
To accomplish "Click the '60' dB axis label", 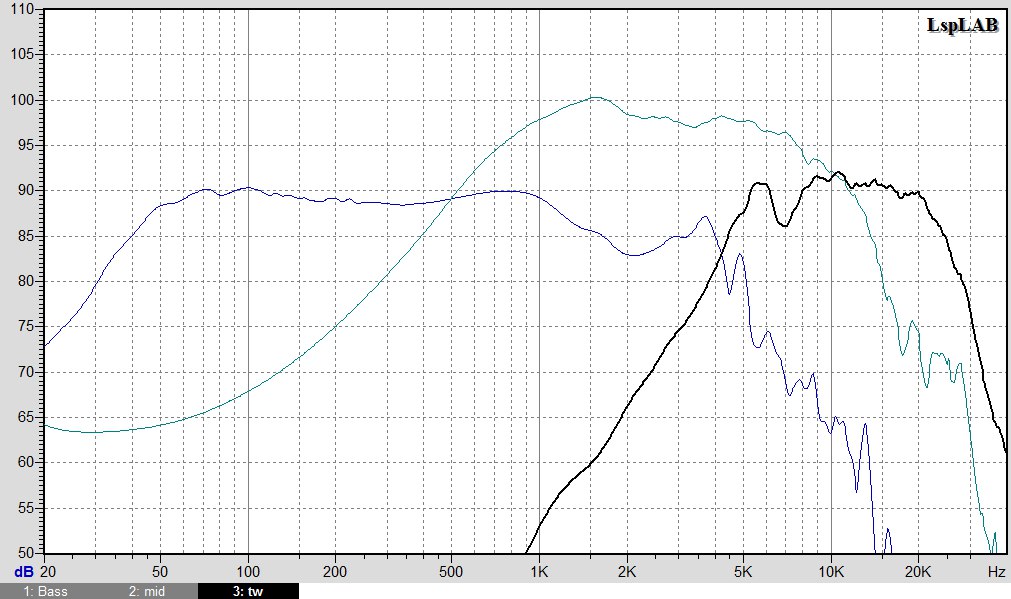I will (26, 462).
